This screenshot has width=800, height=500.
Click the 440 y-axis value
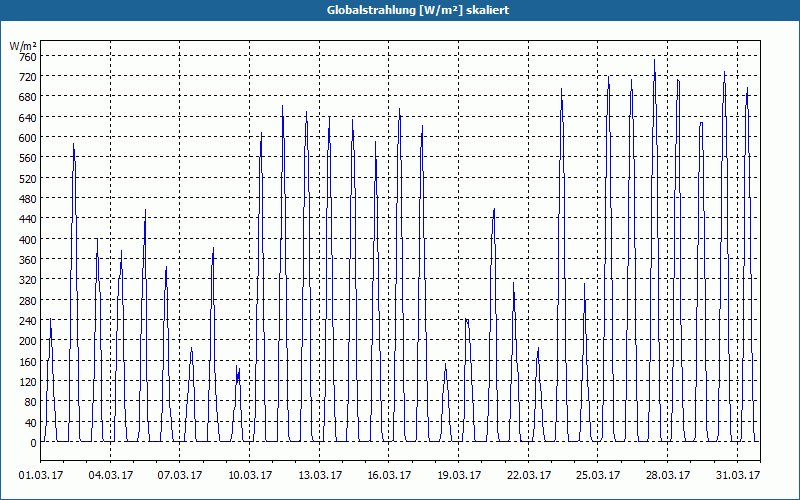click(28, 219)
